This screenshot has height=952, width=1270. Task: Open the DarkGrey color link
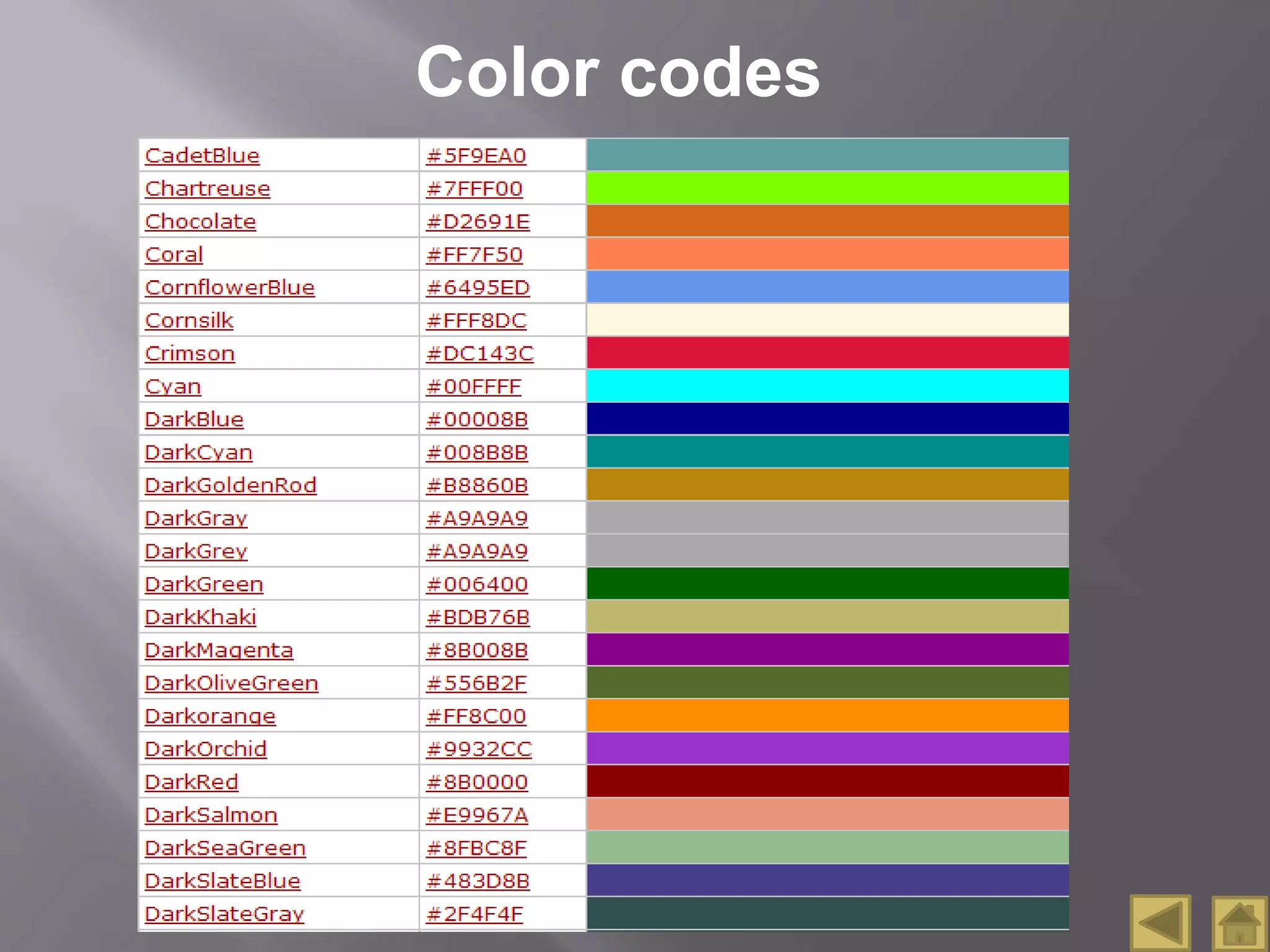(196, 551)
